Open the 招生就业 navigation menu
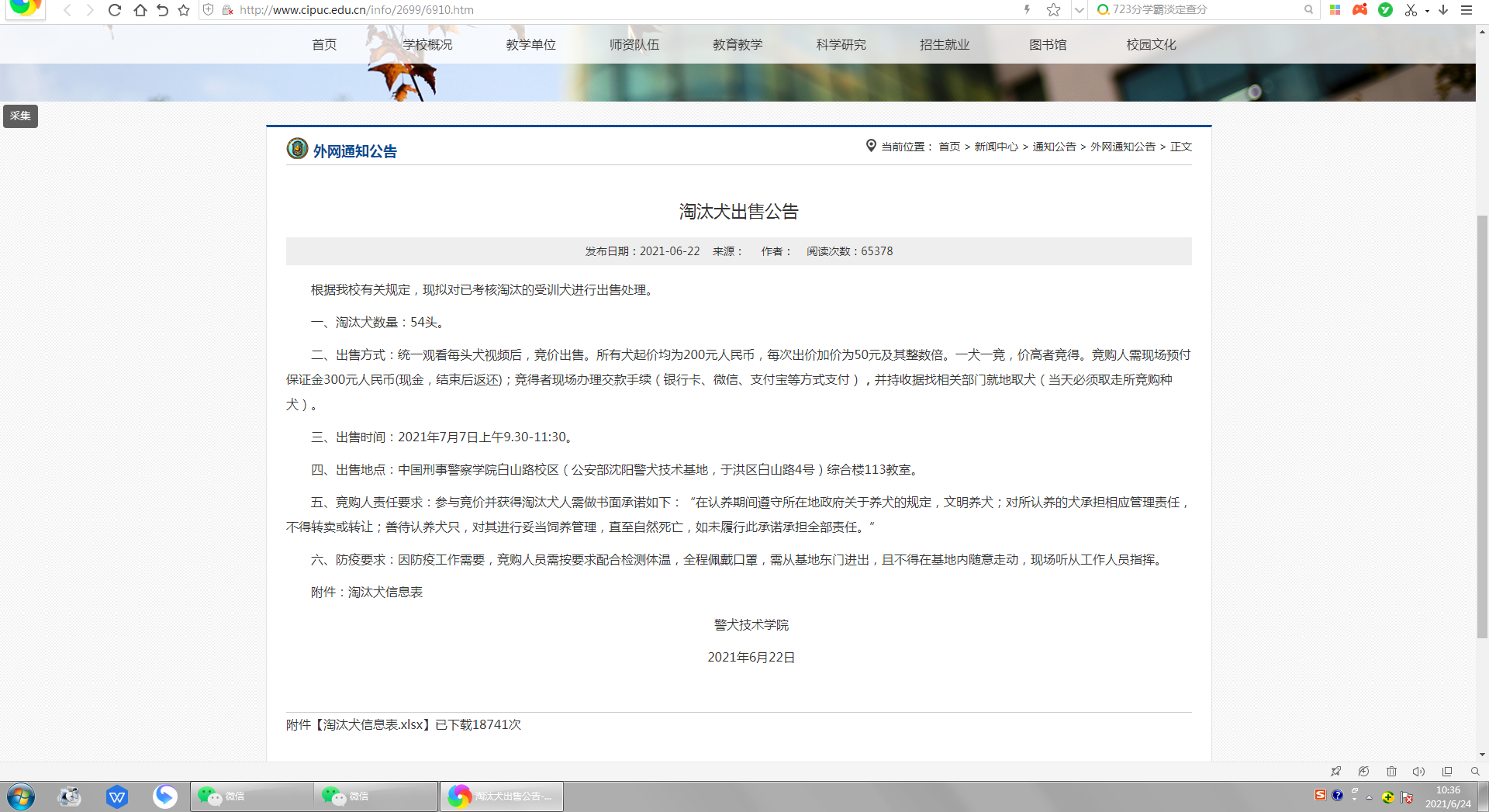The width and height of the screenshot is (1489, 812). [x=945, y=45]
